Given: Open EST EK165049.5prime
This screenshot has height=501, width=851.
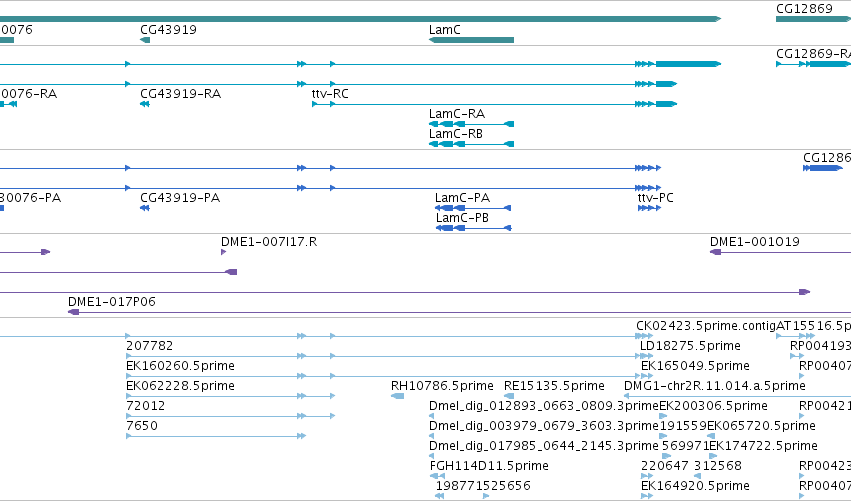Looking at the screenshot, I should pos(695,366).
